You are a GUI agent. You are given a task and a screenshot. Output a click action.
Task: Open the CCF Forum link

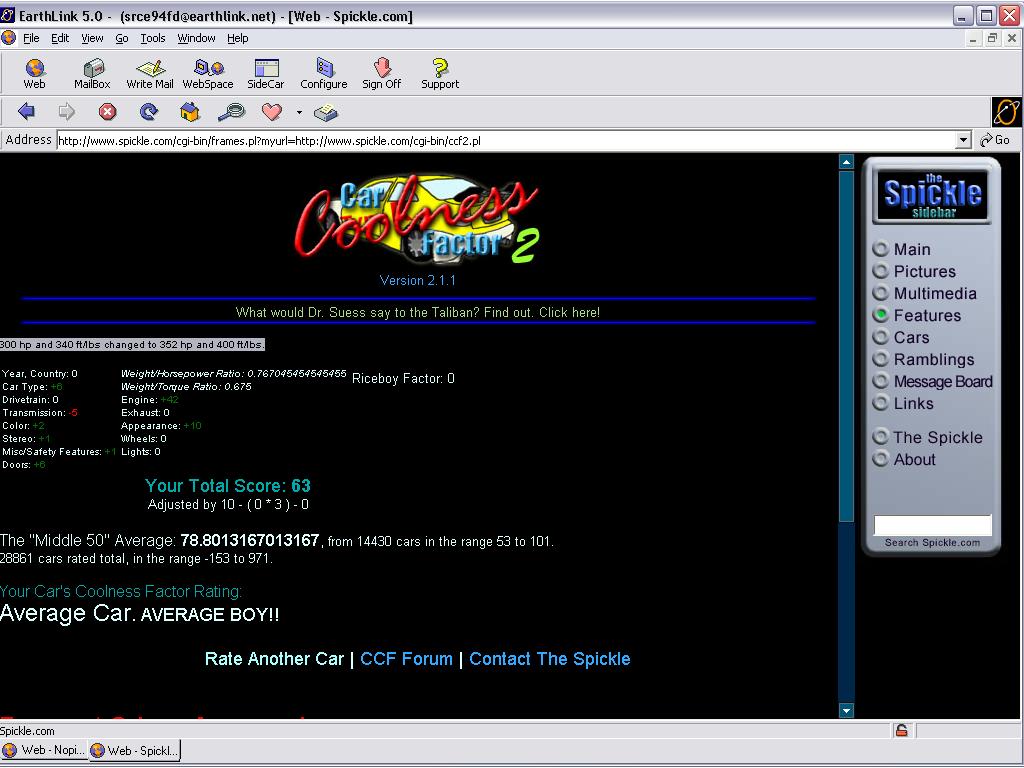406,659
